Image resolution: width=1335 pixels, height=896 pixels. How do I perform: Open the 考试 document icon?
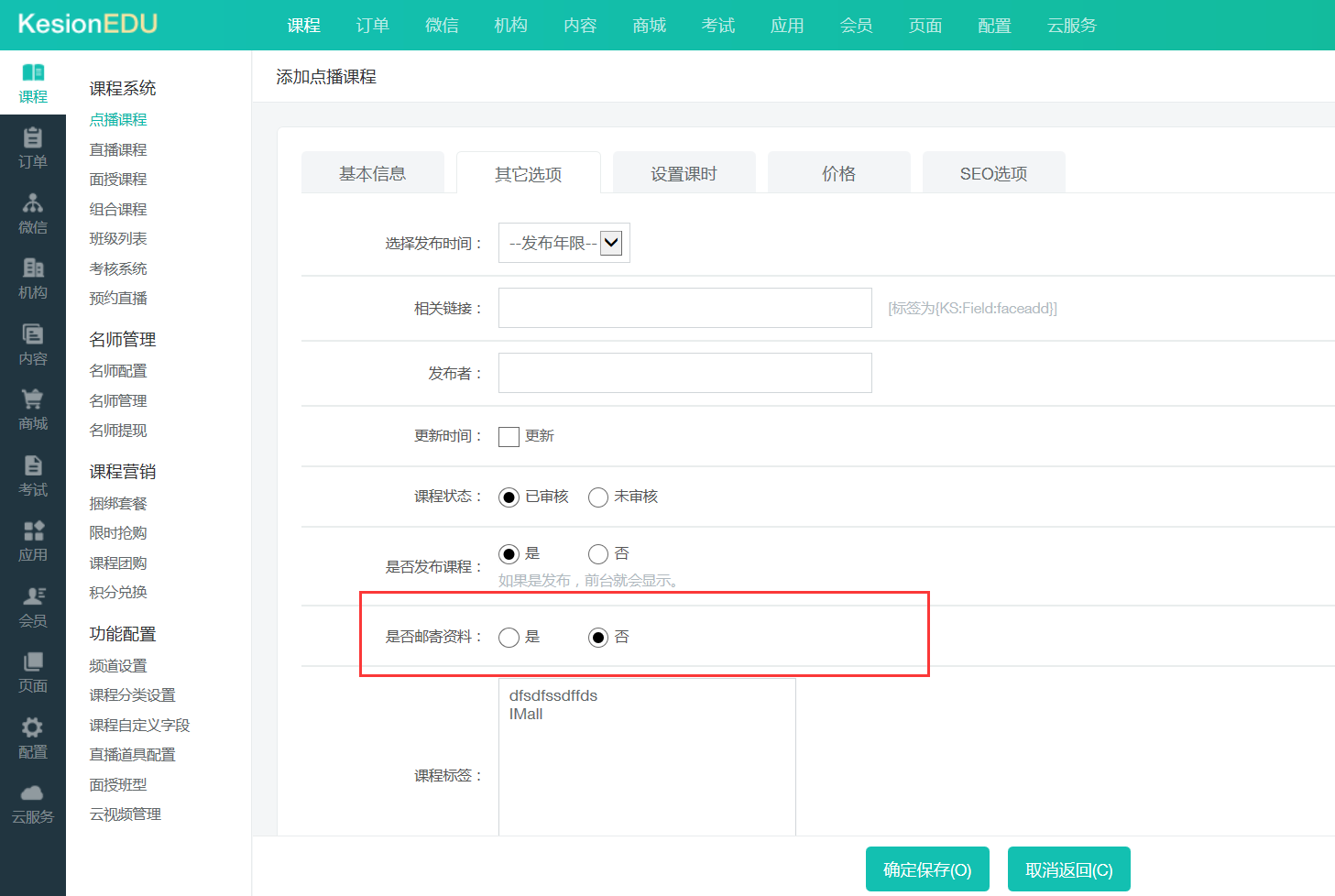tap(32, 465)
